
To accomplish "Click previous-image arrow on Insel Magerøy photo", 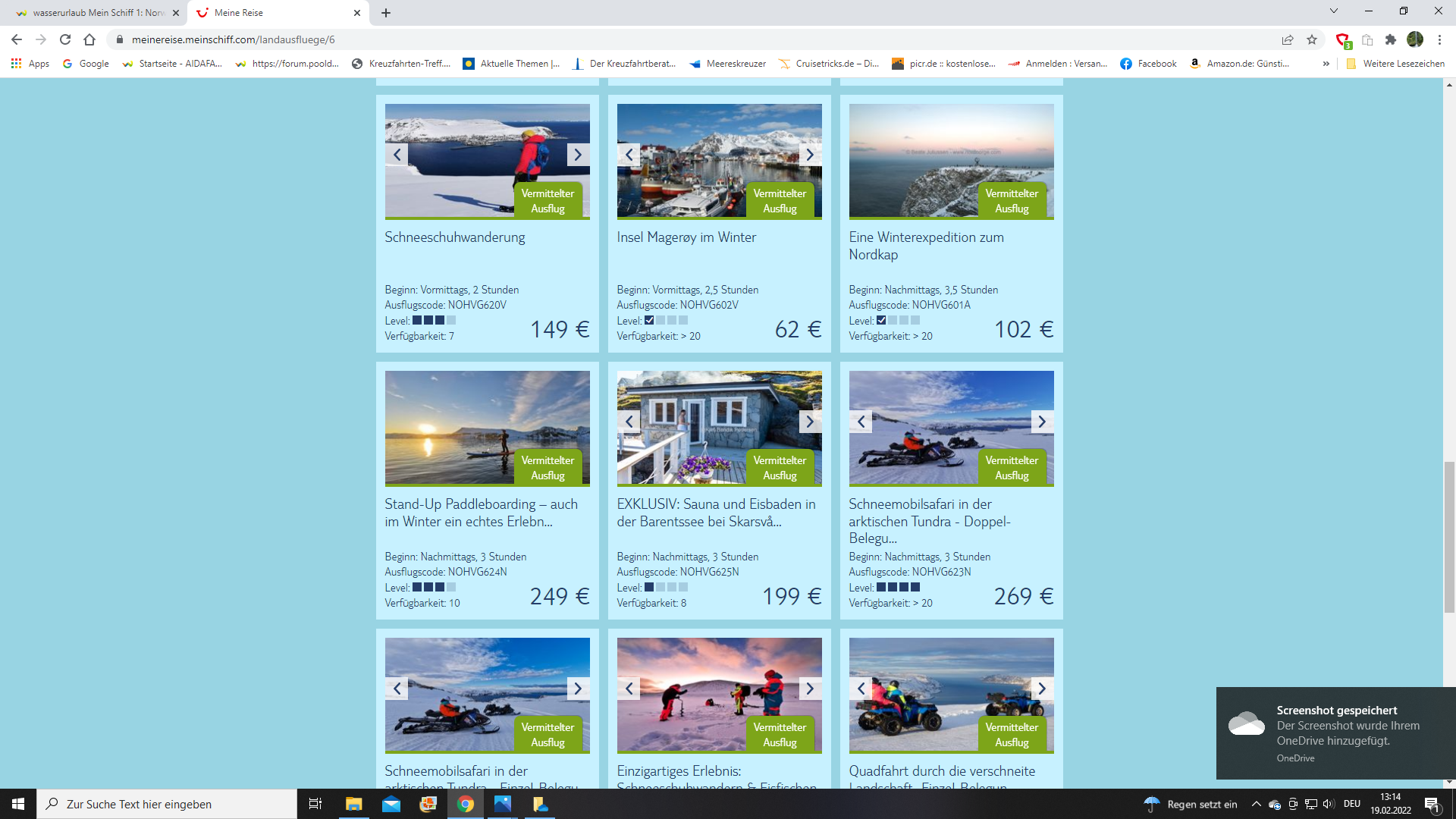I will click(629, 155).
